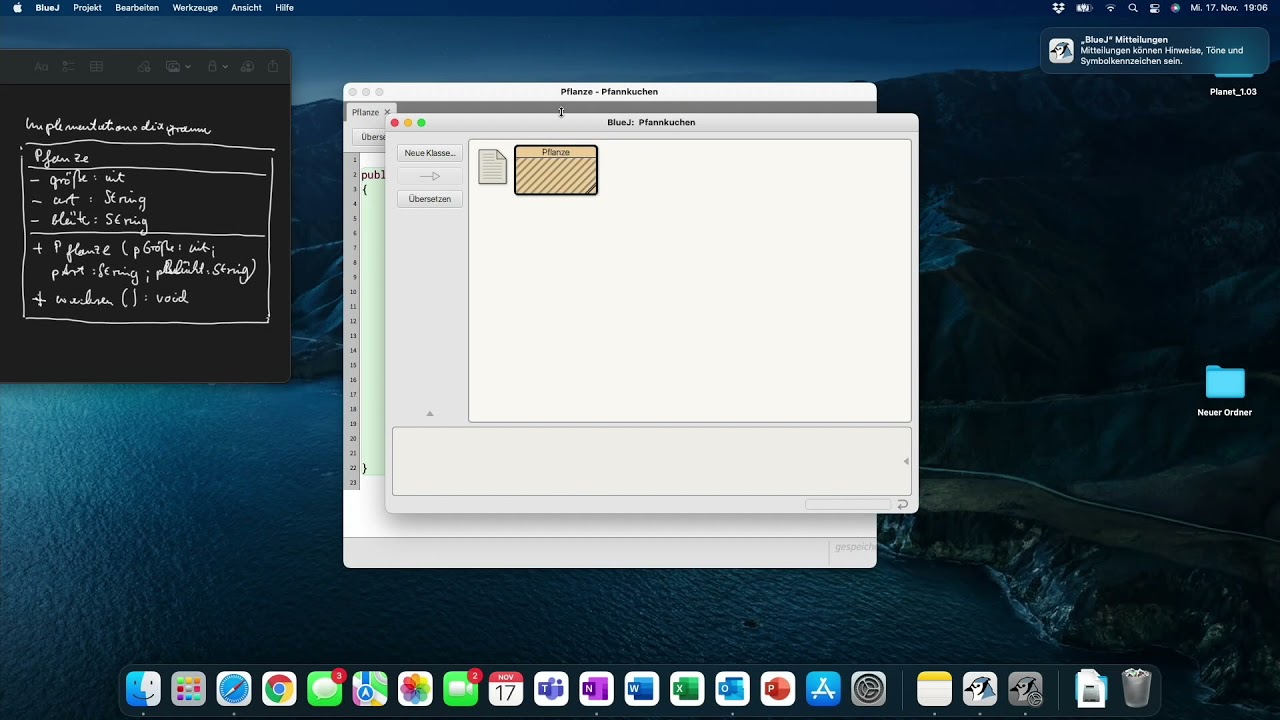Screen dimensions: 1280x720
Task: Insert a table in Notes
Action: pos(96,67)
